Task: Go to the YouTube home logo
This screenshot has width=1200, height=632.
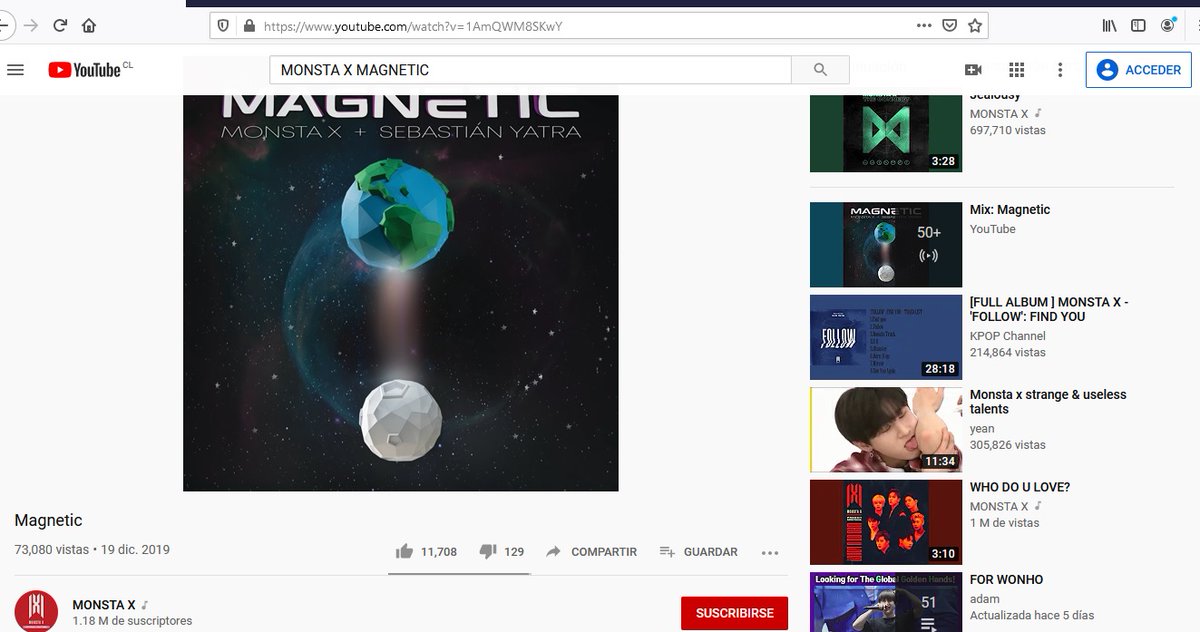Action: (x=84, y=70)
